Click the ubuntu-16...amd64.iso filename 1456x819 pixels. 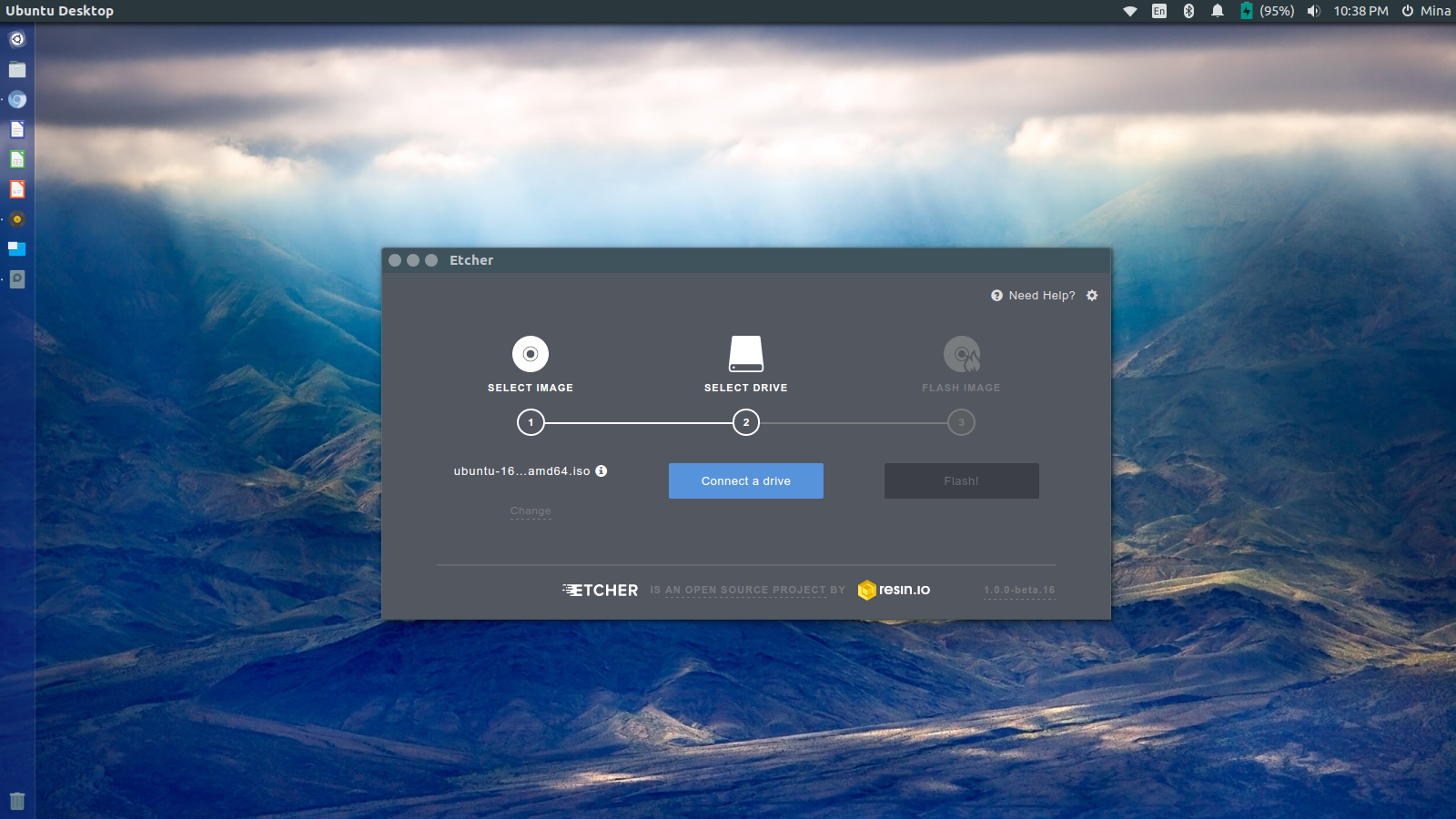coord(522,471)
